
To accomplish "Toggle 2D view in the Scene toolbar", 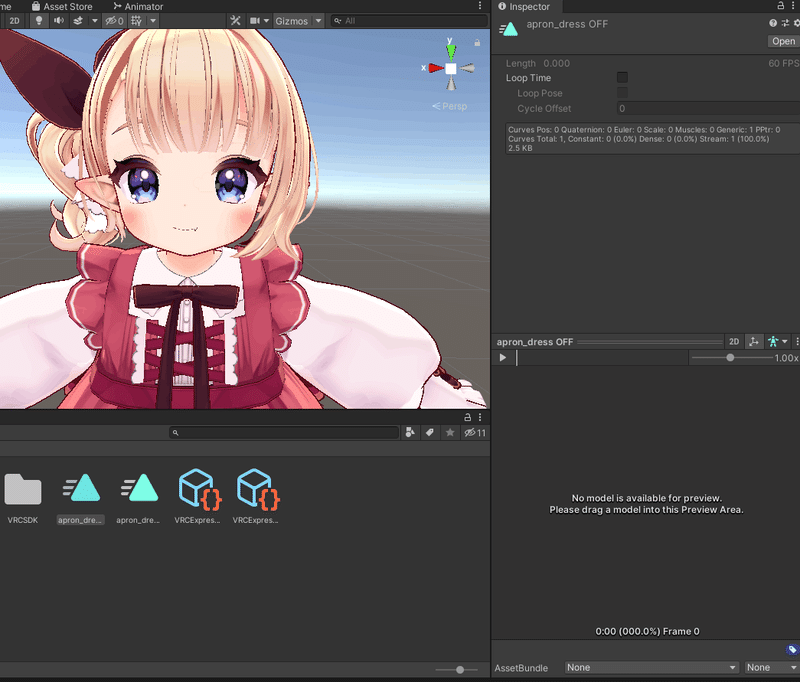I will 15,20.
